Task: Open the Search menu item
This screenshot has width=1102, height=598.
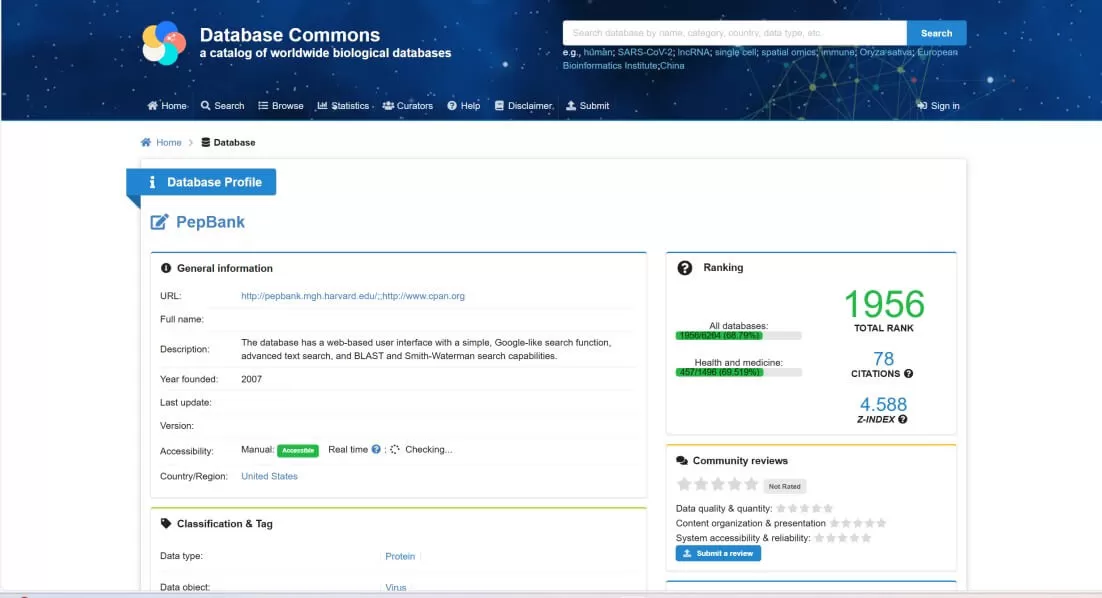Action: (222, 106)
